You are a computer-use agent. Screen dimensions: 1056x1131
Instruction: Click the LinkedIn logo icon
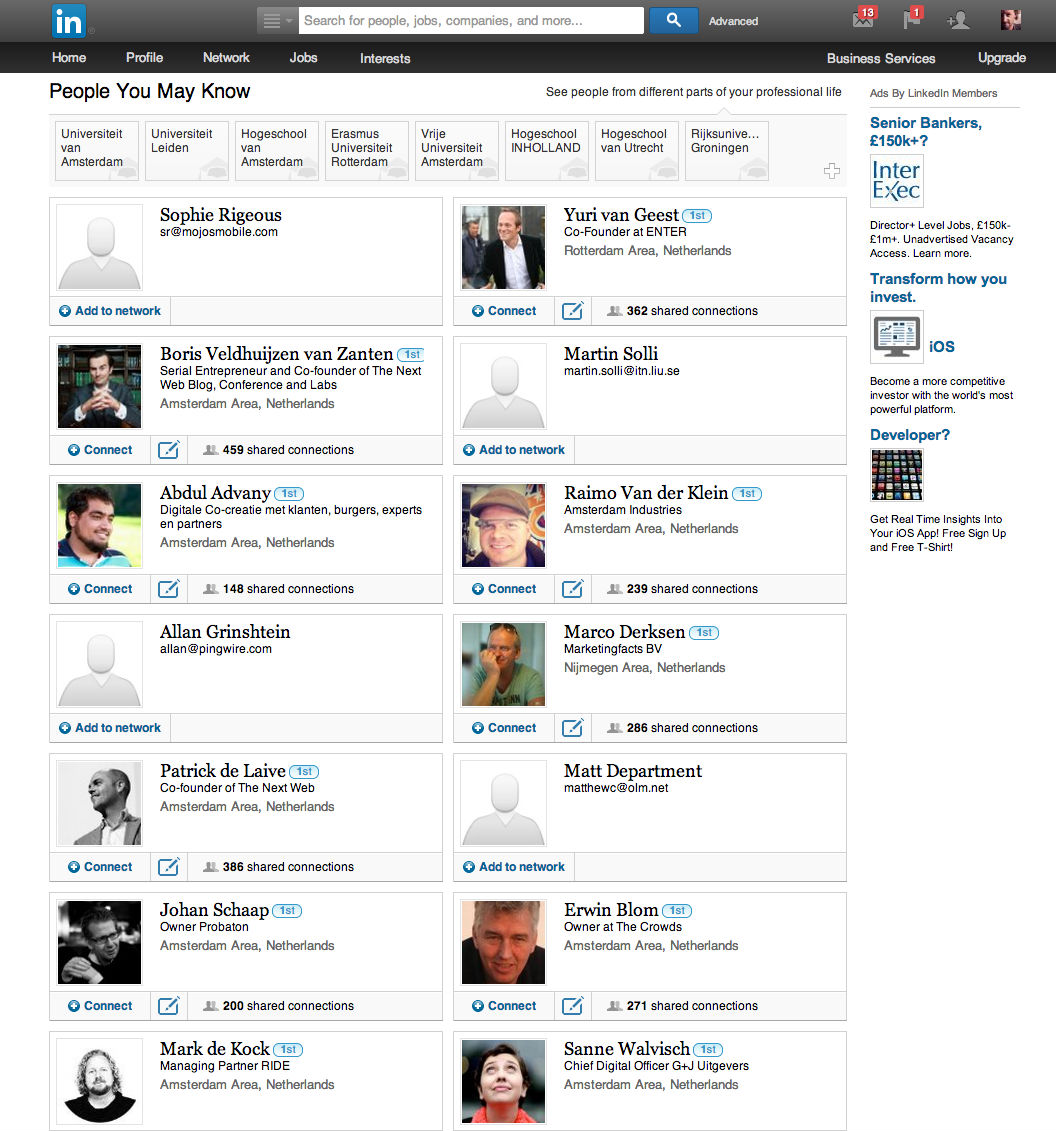pyautogui.click(x=69, y=20)
